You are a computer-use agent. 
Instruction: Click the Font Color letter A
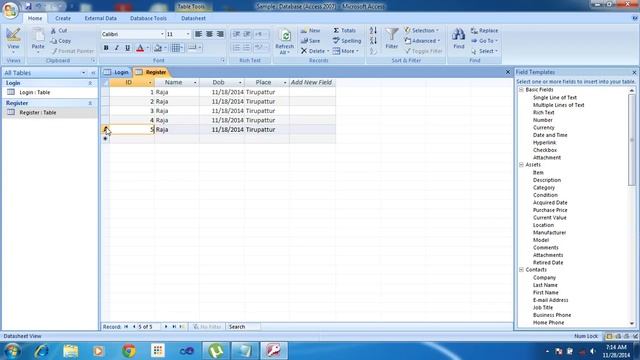coord(140,48)
